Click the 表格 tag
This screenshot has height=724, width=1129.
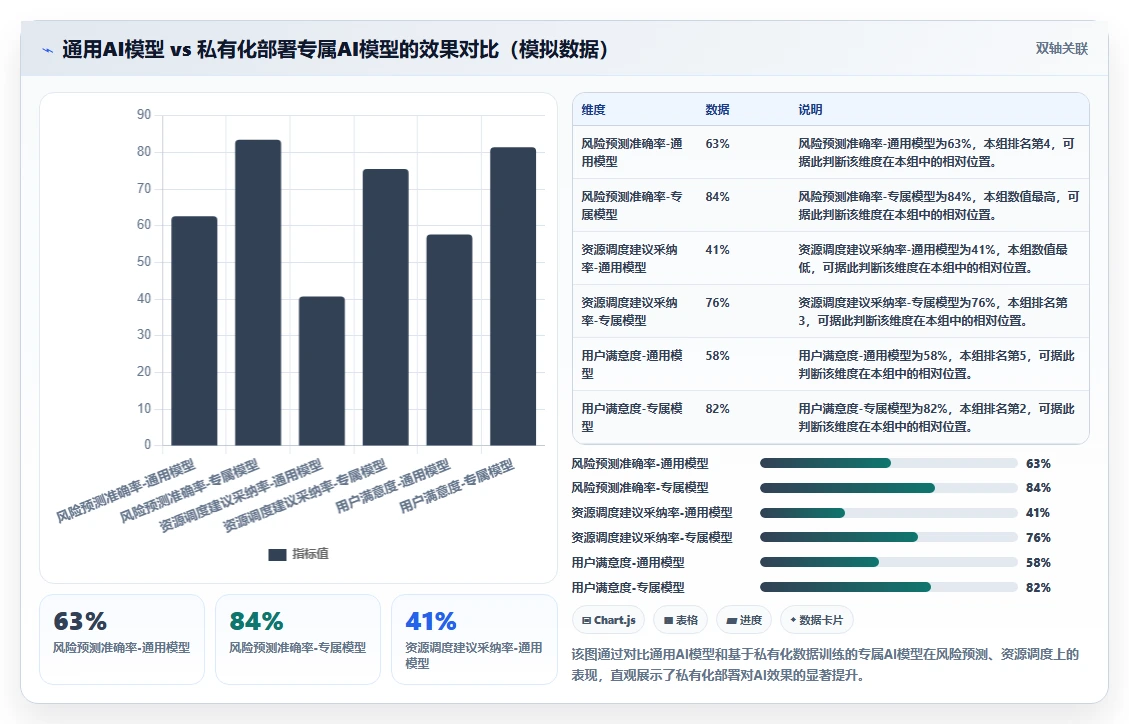[x=680, y=620]
